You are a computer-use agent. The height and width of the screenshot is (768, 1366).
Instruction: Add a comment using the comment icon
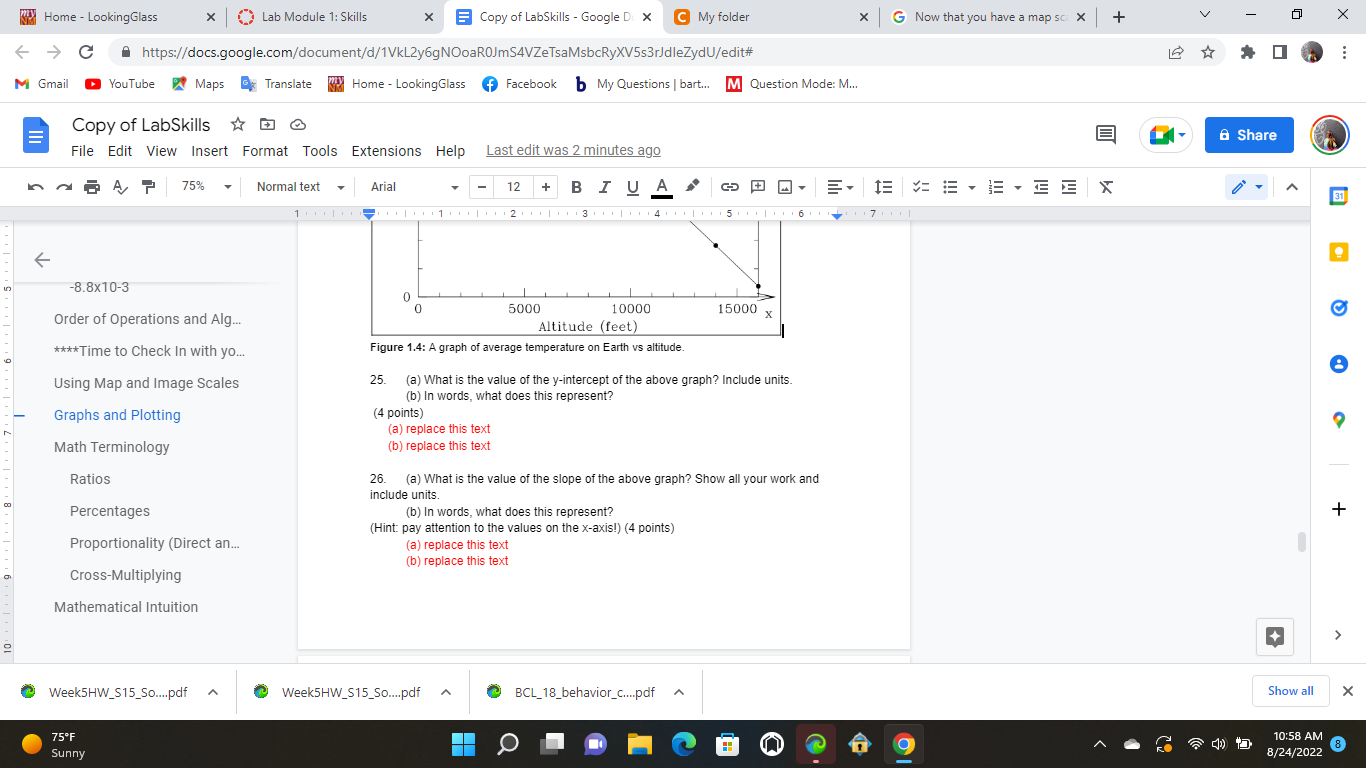pos(757,187)
